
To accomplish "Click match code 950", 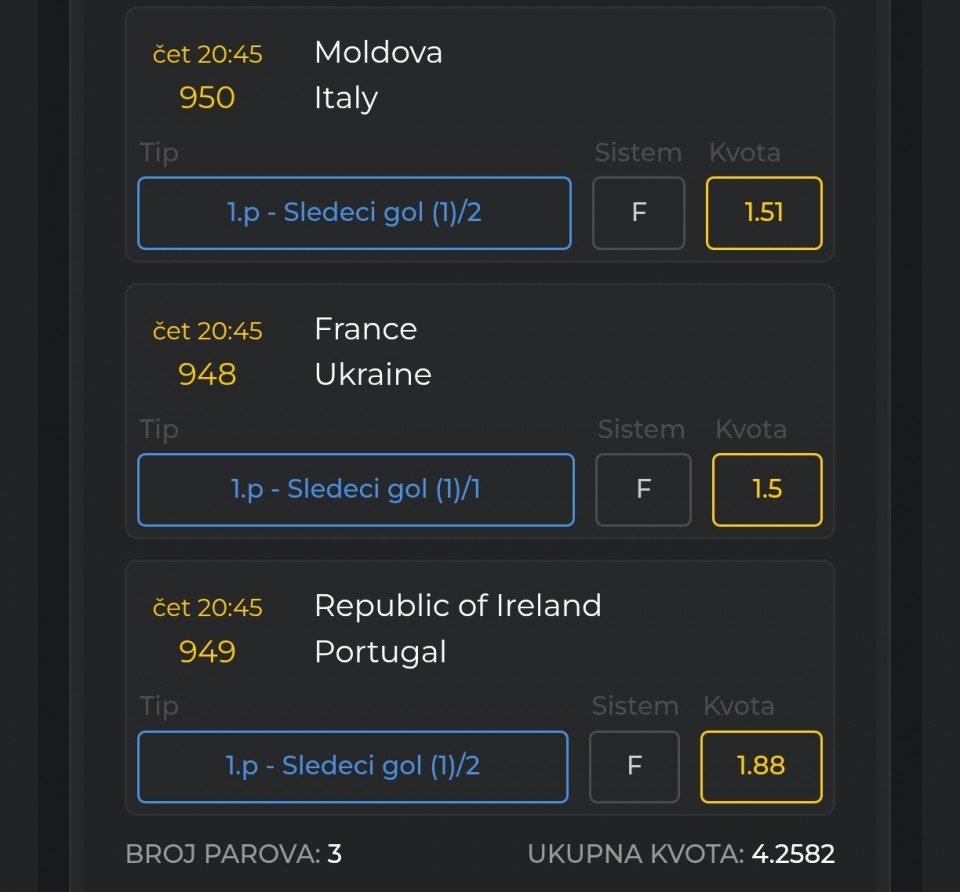I will [207, 98].
